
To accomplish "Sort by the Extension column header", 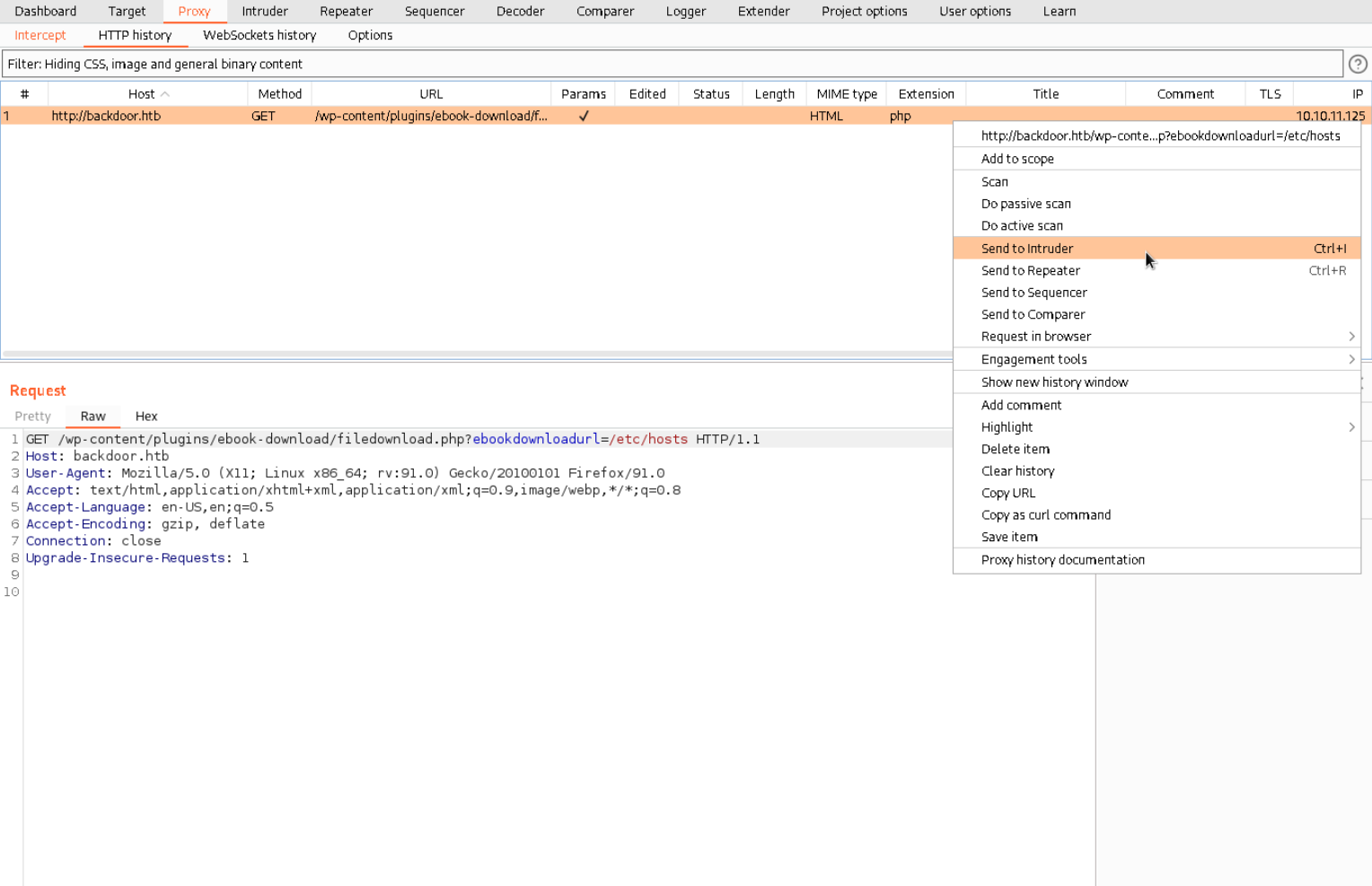I will (x=927, y=94).
